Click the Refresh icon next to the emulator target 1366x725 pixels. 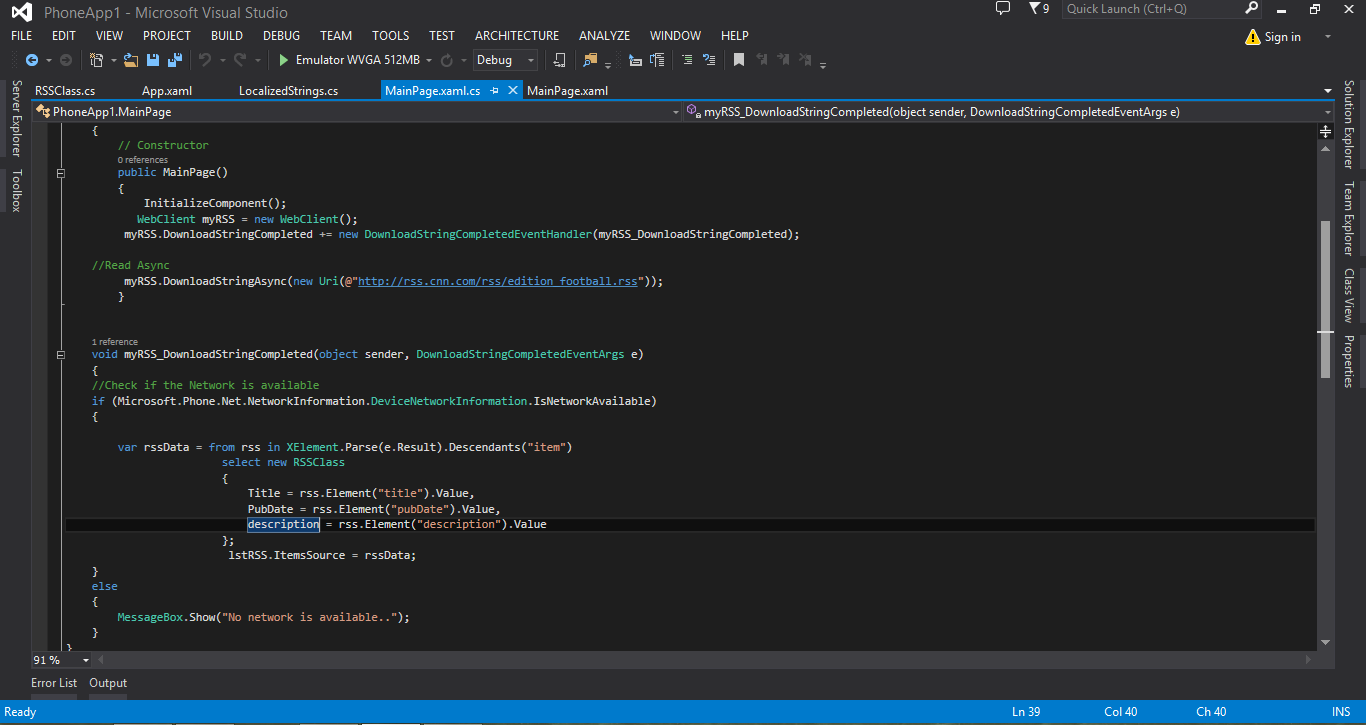[446, 60]
